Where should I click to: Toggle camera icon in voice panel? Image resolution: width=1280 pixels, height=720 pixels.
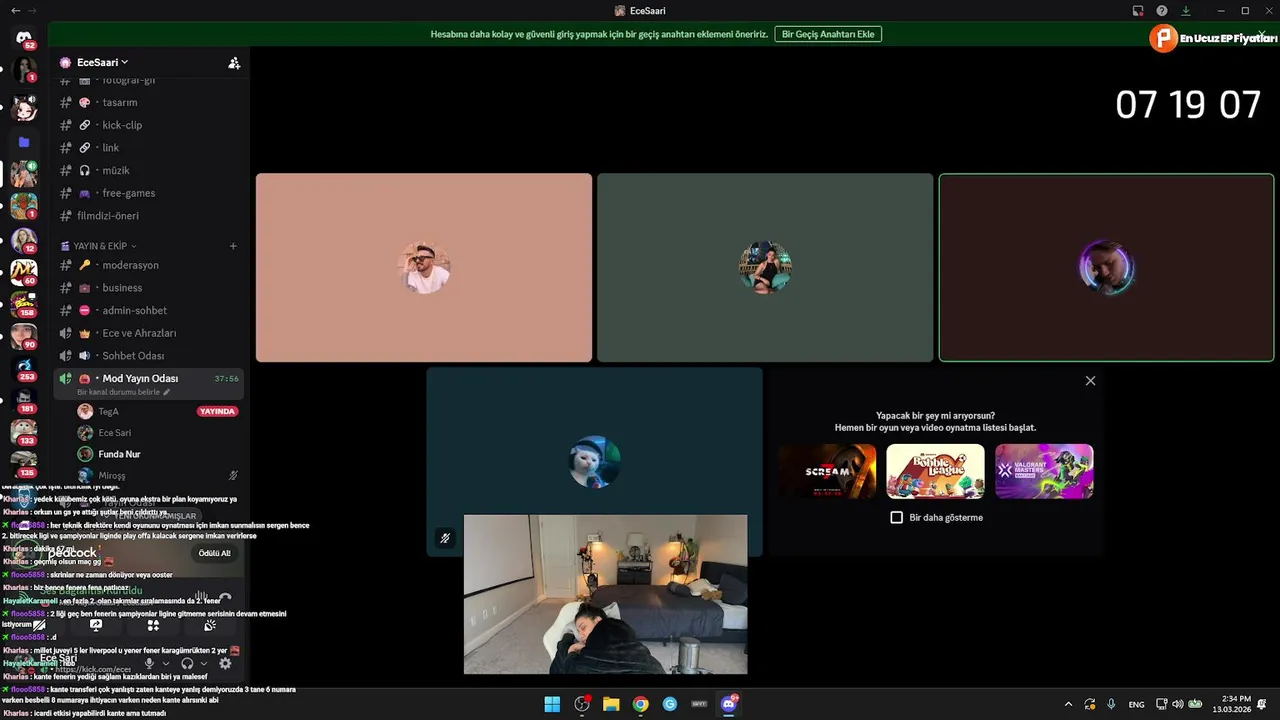coord(39,625)
